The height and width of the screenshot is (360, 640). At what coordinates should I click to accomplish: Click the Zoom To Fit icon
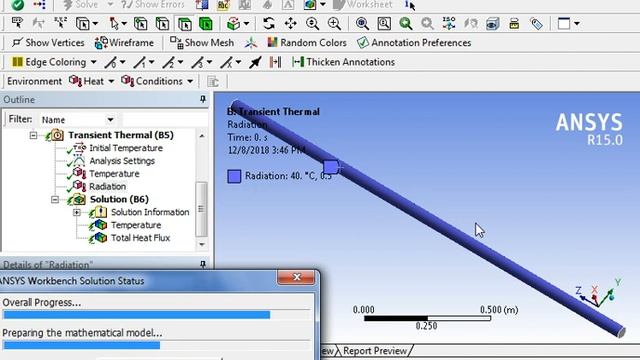pos(362,23)
